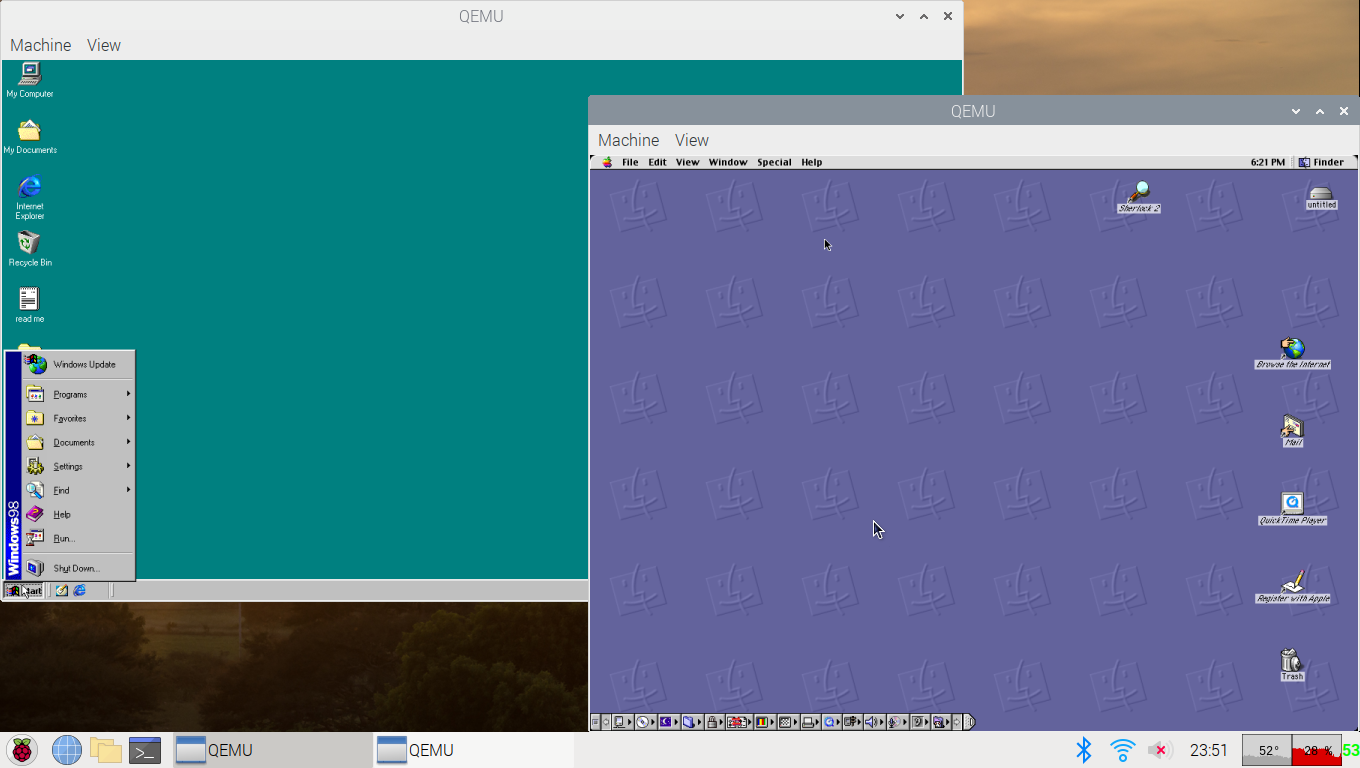Open the Mac OS Special menu
This screenshot has height=768, width=1360.
point(774,162)
